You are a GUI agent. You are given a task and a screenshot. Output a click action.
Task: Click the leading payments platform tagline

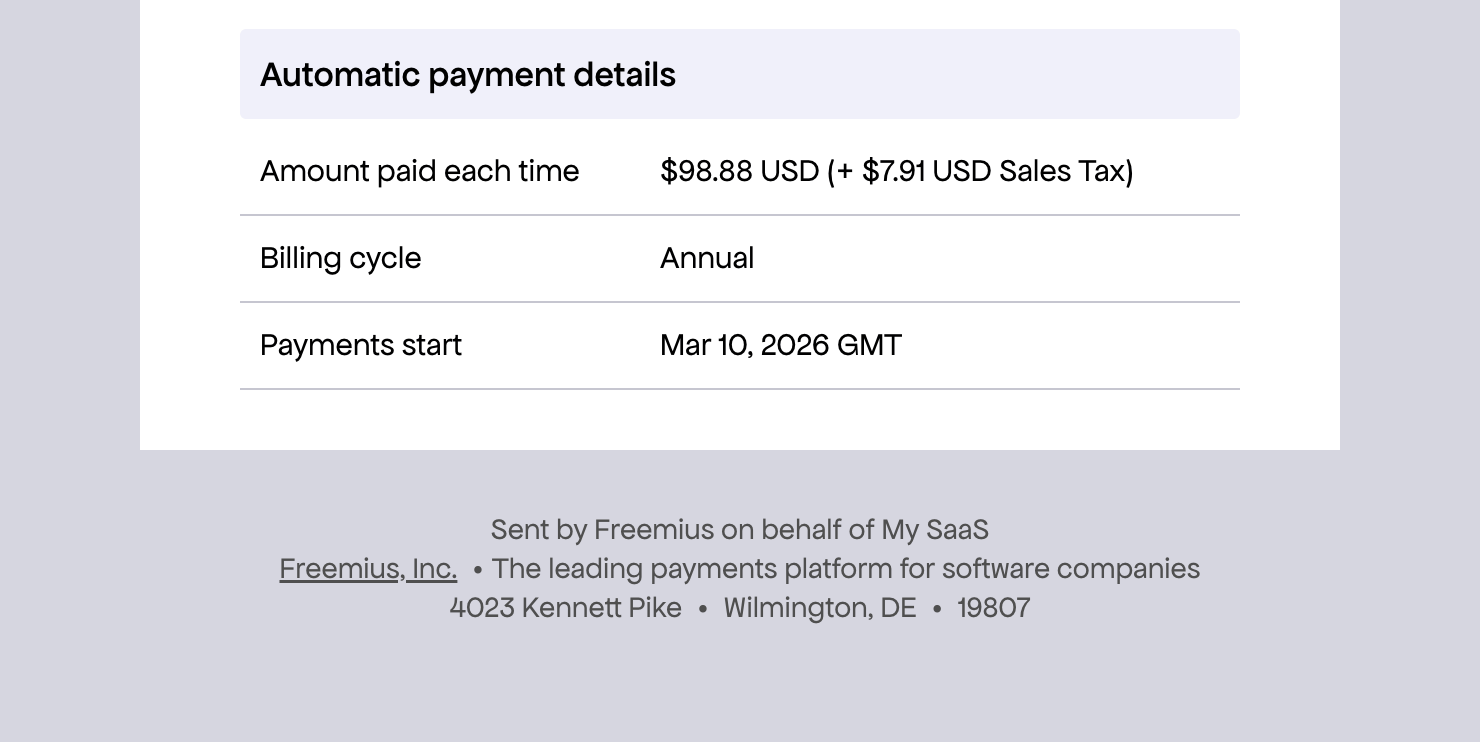tap(845, 569)
